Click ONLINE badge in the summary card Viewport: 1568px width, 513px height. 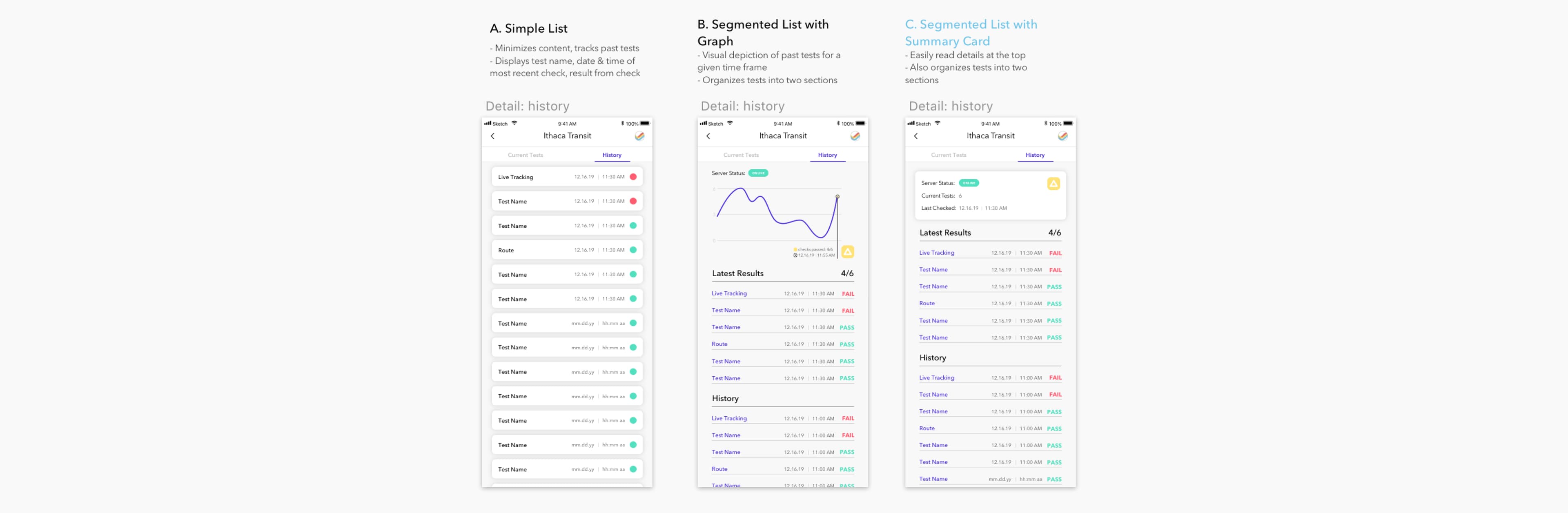tap(969, 183)
